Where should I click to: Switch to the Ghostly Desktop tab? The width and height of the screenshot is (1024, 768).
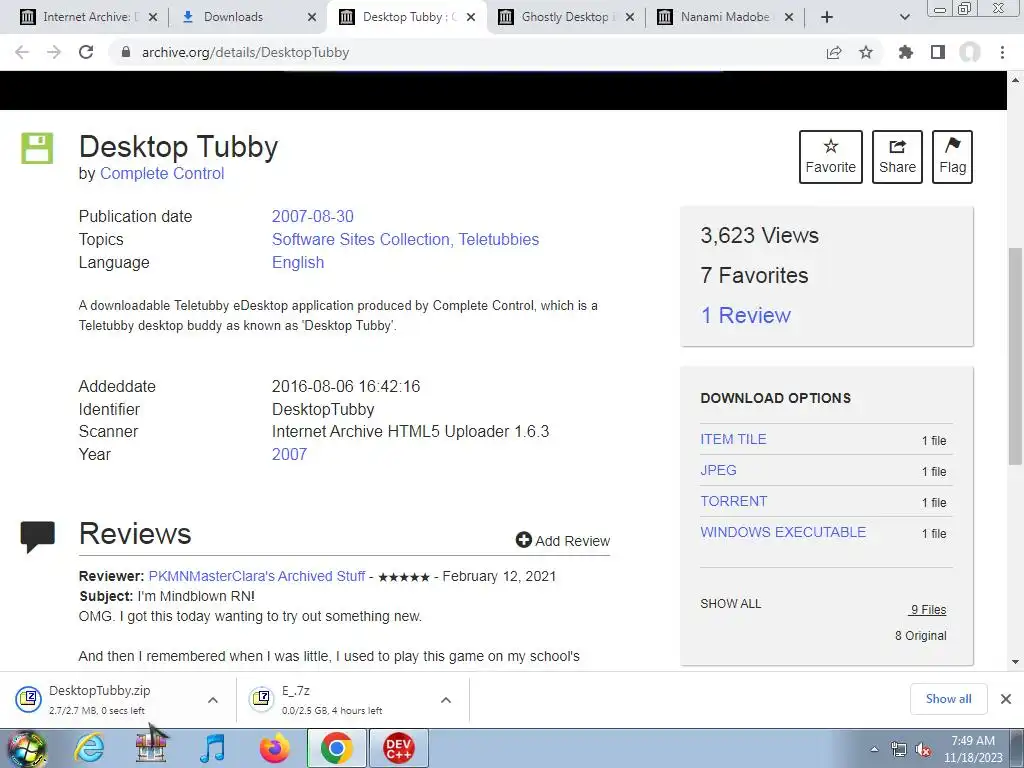coord(566,17)
